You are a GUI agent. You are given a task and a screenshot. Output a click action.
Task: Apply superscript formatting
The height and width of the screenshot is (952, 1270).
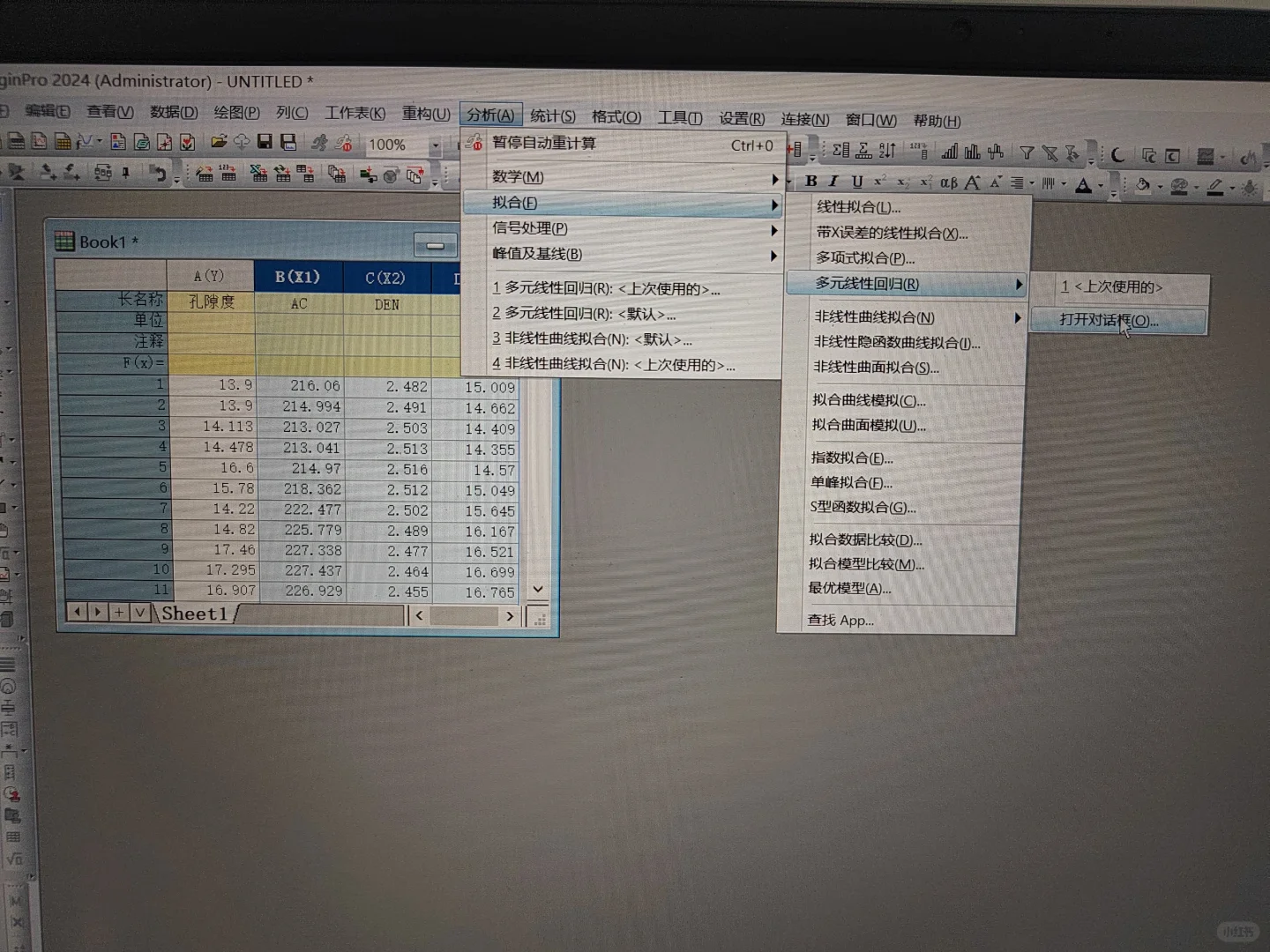pyautogui.click(x=878, y=182)
